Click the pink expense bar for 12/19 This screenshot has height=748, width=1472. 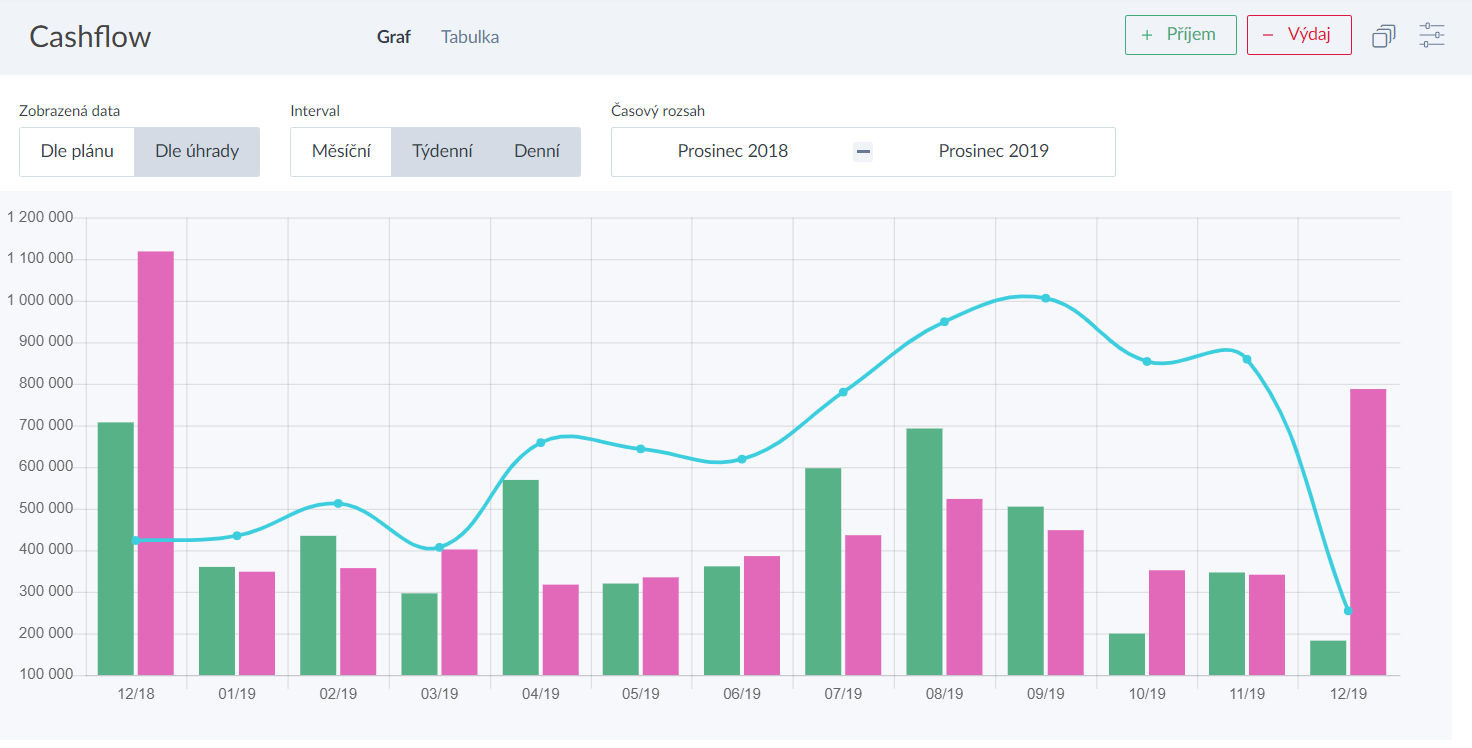[1368, 530]
